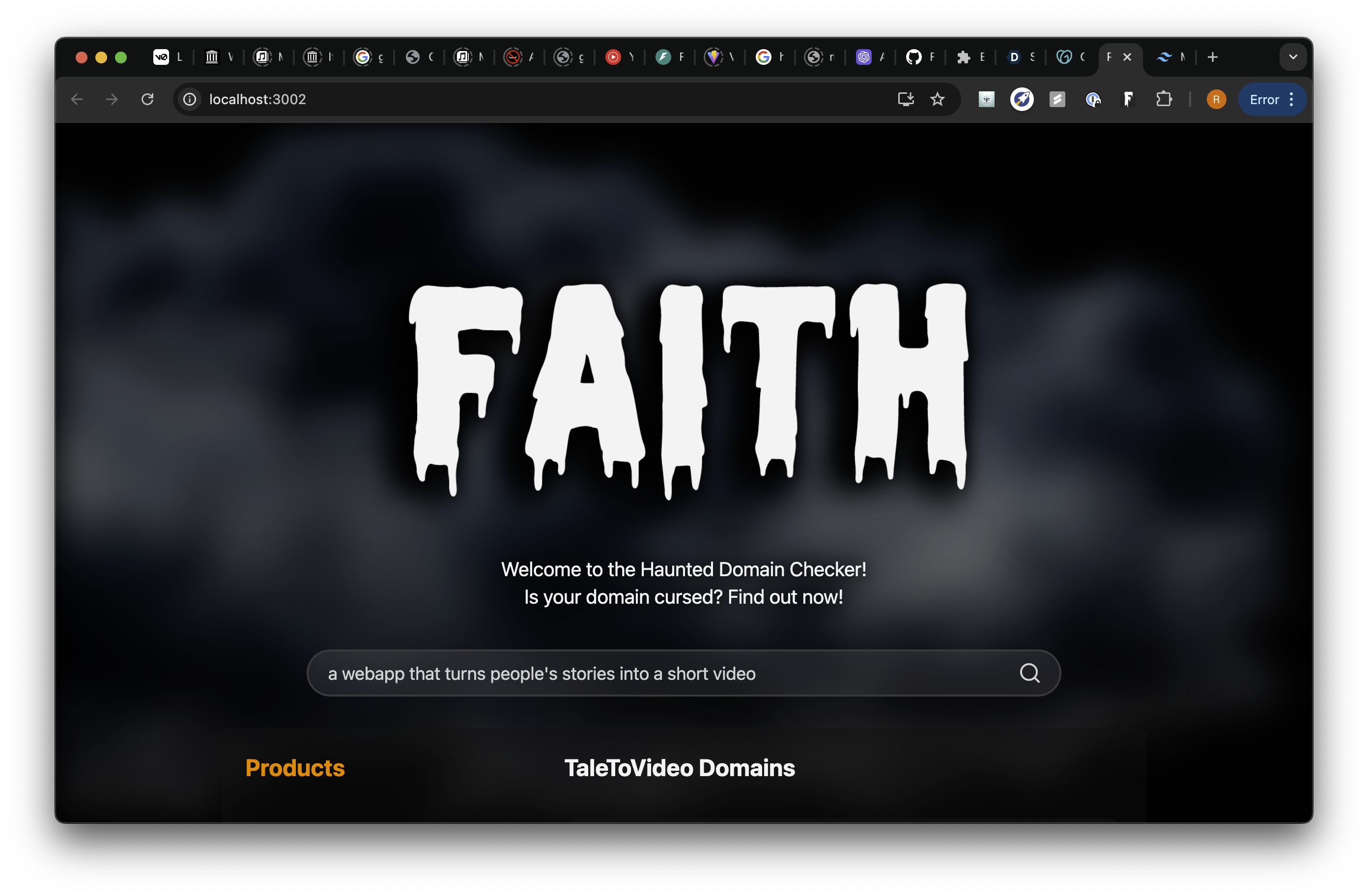Bookmark this page with the star icon
Screen dimensions: 1368x896
937,99
